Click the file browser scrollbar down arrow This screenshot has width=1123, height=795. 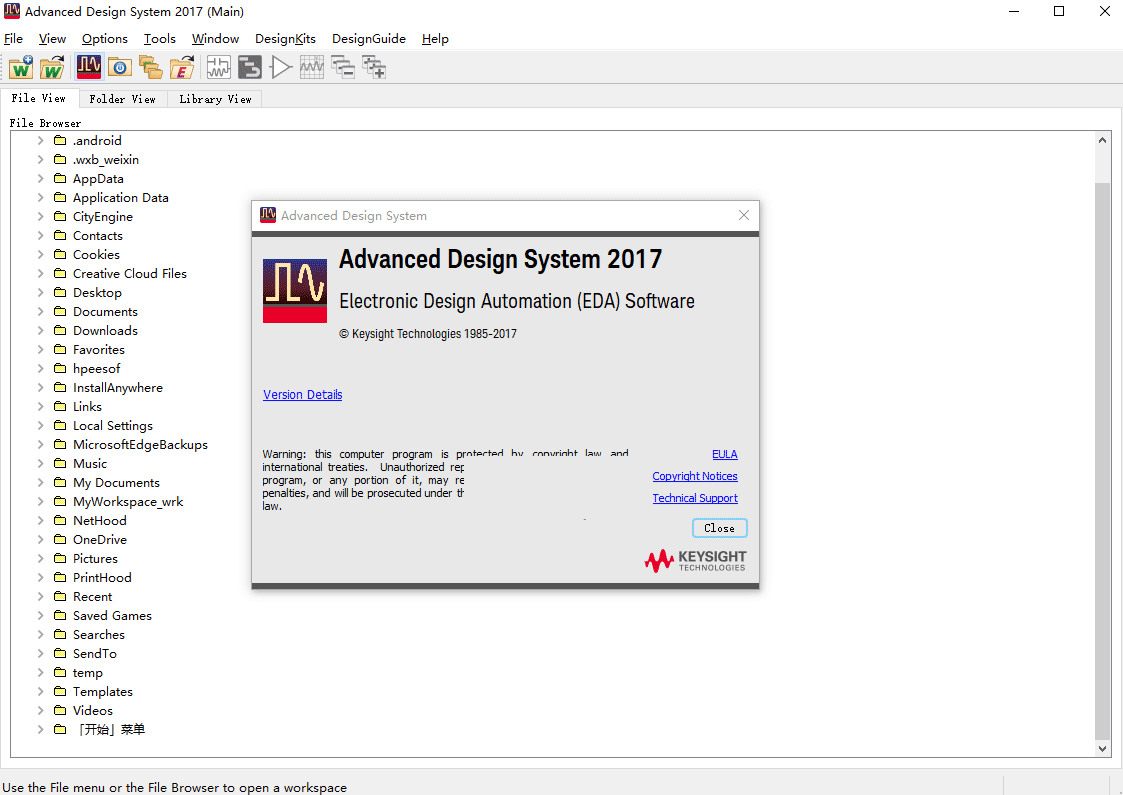pos(1102,748)
